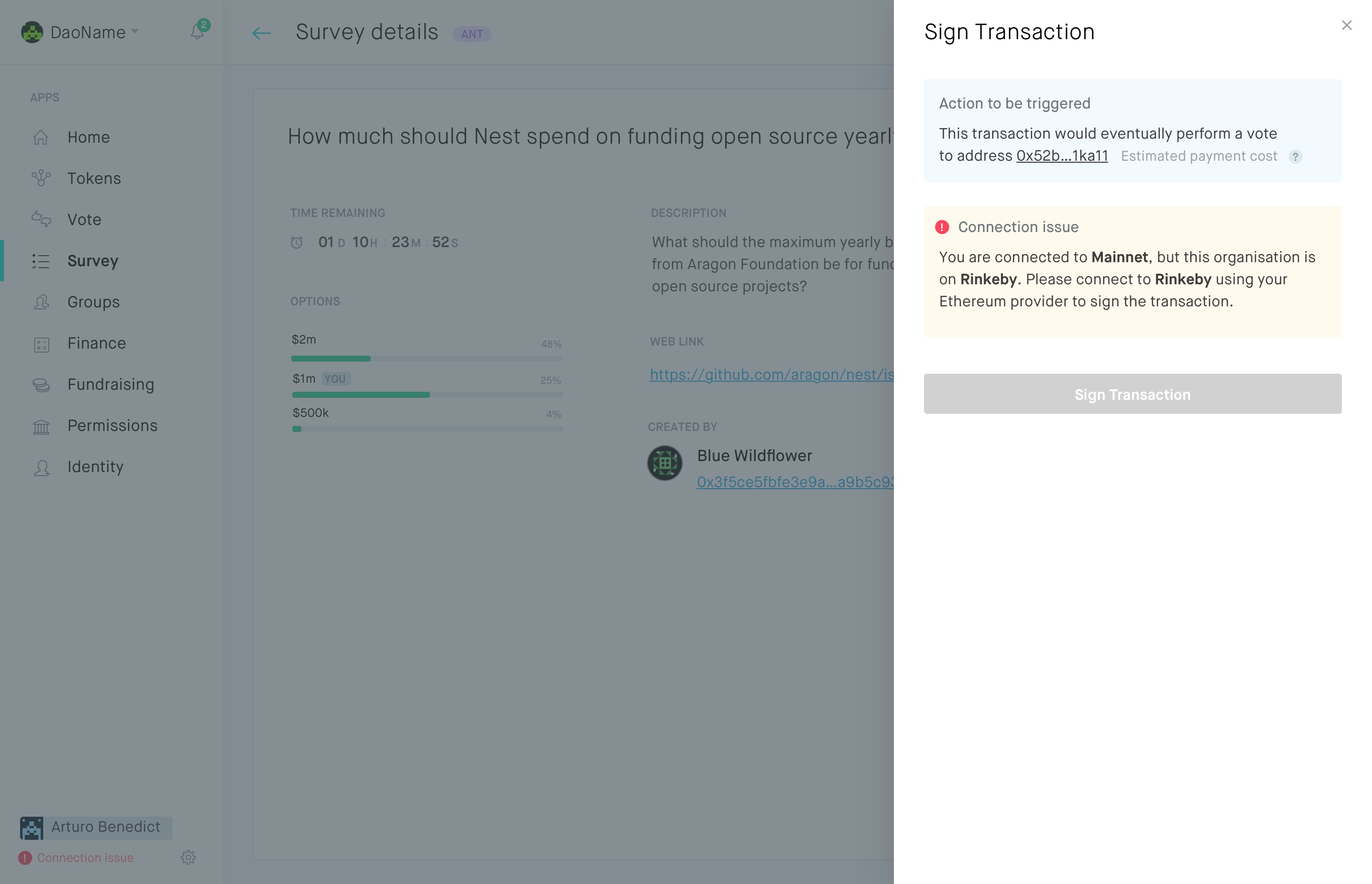Click the Vote sidebar icon
Image resolution: width=1372 pixels, height=884 pixels.
(41, 219)
